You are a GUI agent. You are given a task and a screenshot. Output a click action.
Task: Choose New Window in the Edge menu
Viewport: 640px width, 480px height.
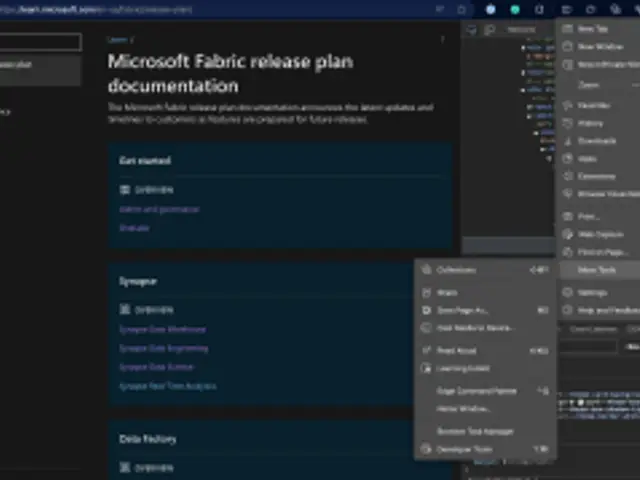[x=600, y=47]
